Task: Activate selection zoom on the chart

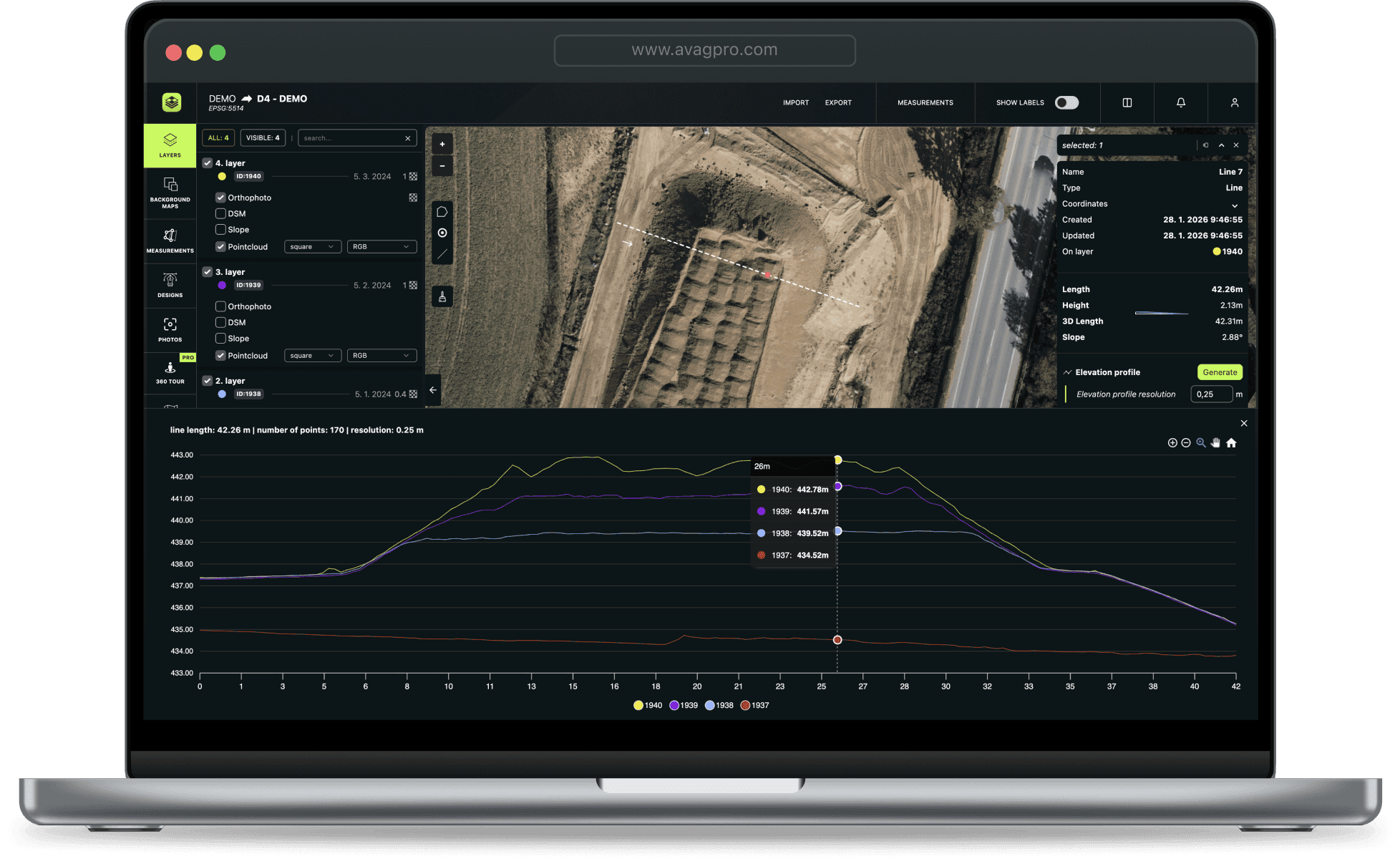Action: point(1201,443)
